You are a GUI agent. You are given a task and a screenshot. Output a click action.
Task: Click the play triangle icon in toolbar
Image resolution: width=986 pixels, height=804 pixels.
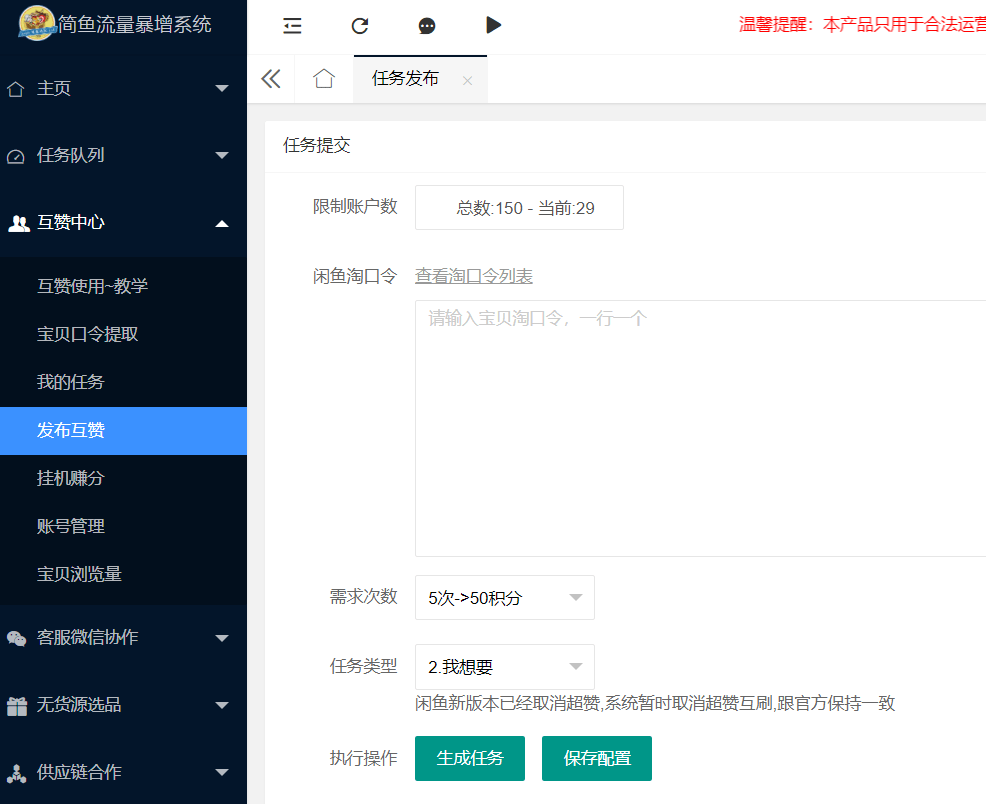(x=493, y=25)
